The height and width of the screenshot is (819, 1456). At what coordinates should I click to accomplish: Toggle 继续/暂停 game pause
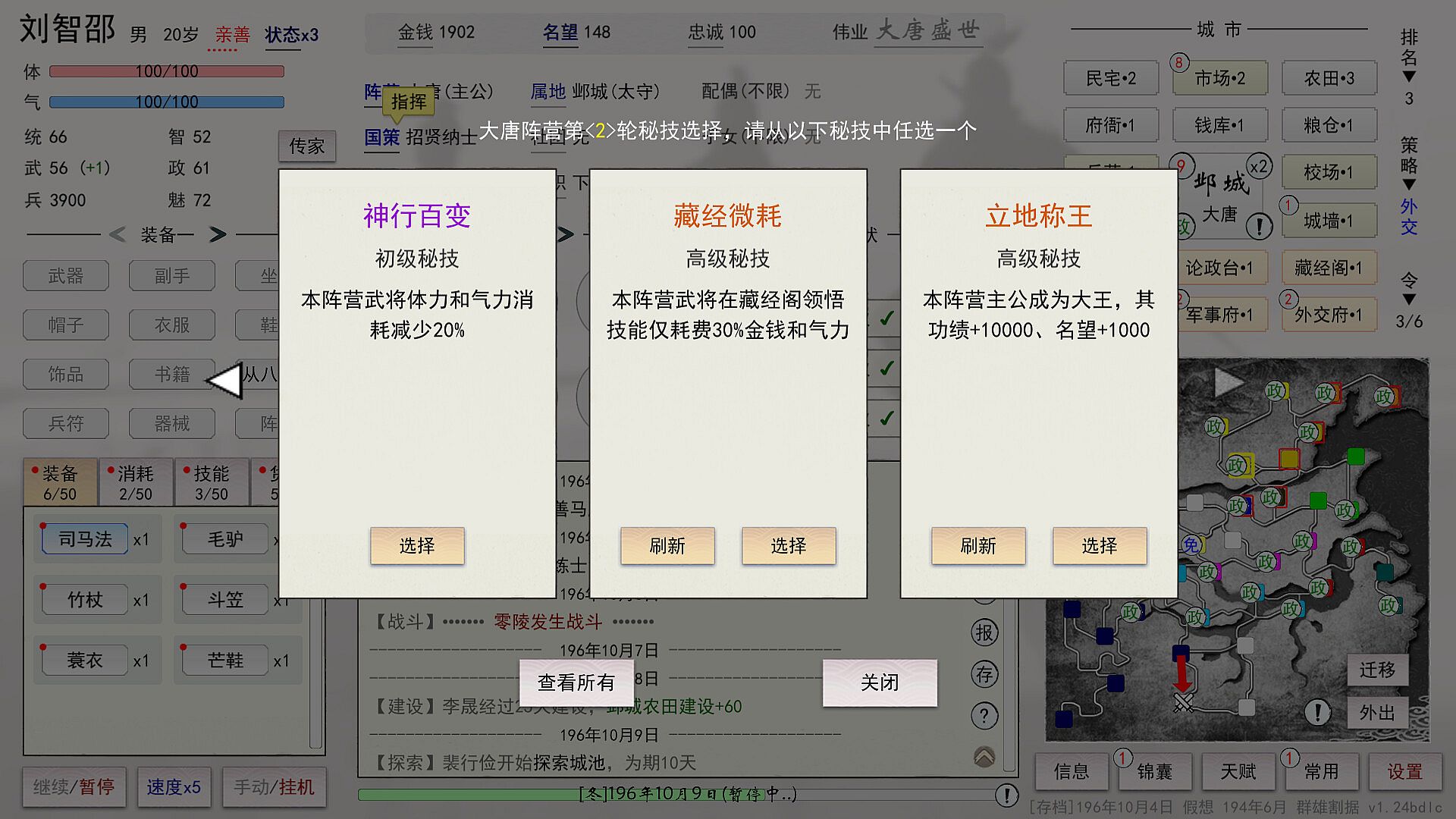pyautogui.click(x=74, y=787)
